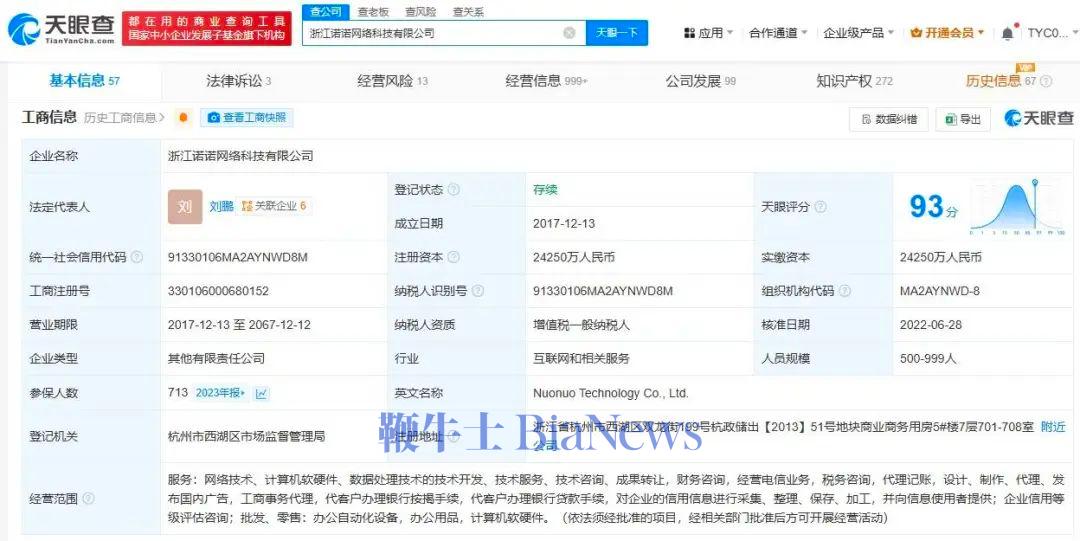This screenshot has width=1080, height=541.
Task: Click help icon next to 登记状态
Action: pyautogui.click(x=454, y=190)
